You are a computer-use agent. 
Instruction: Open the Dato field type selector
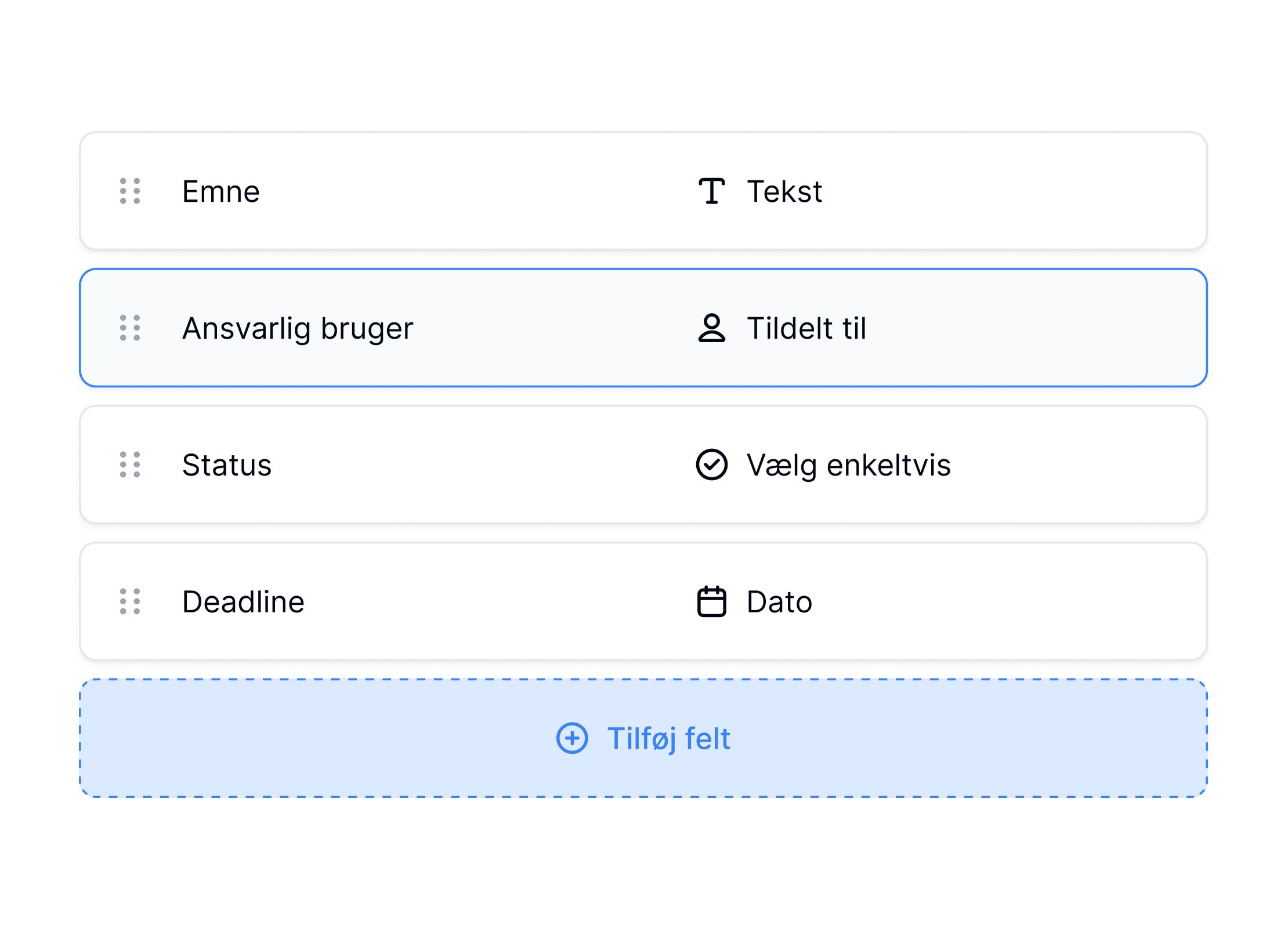(754, 602)
